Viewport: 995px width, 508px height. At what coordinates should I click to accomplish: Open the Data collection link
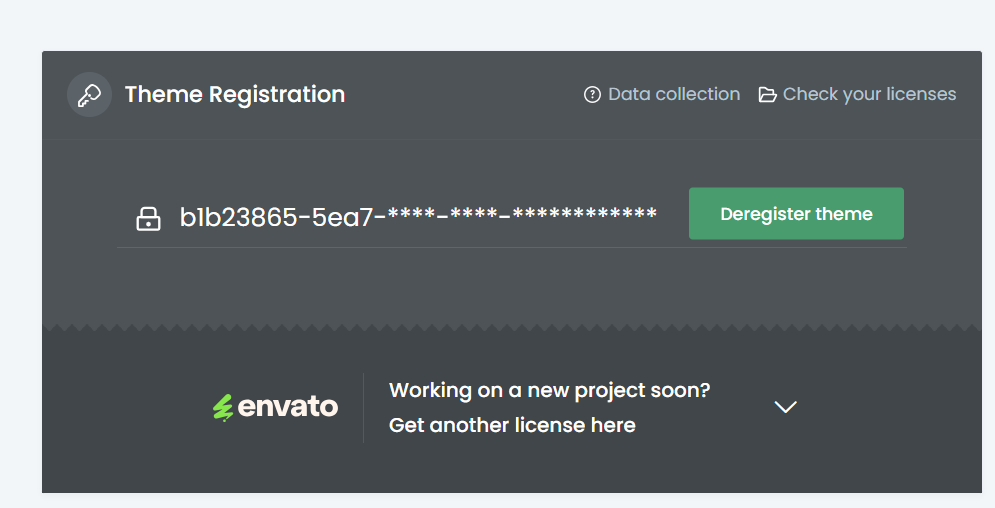[673, 94]
